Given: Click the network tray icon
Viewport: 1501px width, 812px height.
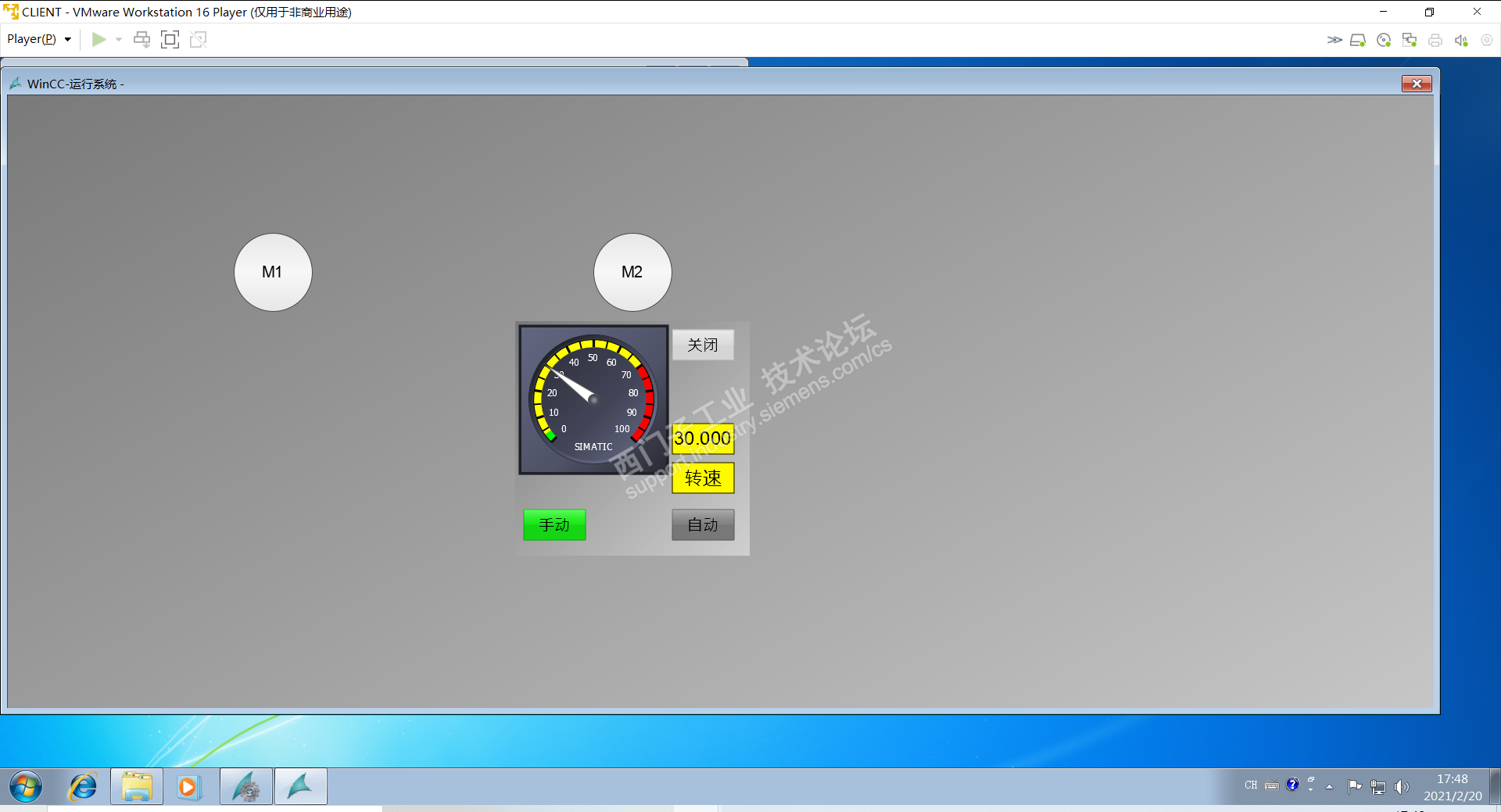Looking at the screenshot, I should [1378, 787].
